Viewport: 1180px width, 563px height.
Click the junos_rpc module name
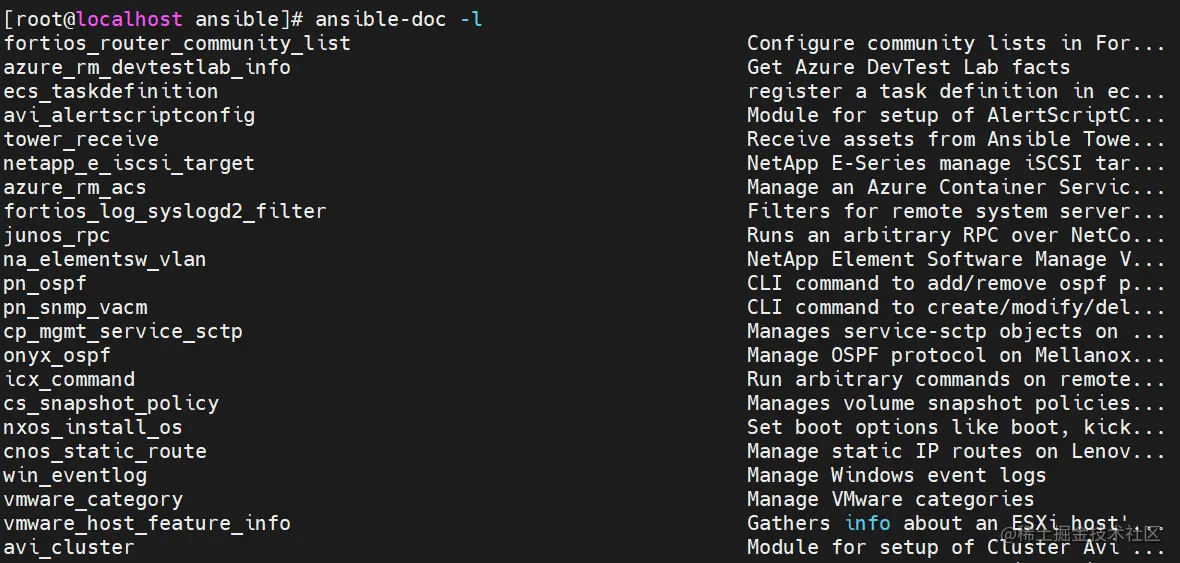click(x=57, y=235)
